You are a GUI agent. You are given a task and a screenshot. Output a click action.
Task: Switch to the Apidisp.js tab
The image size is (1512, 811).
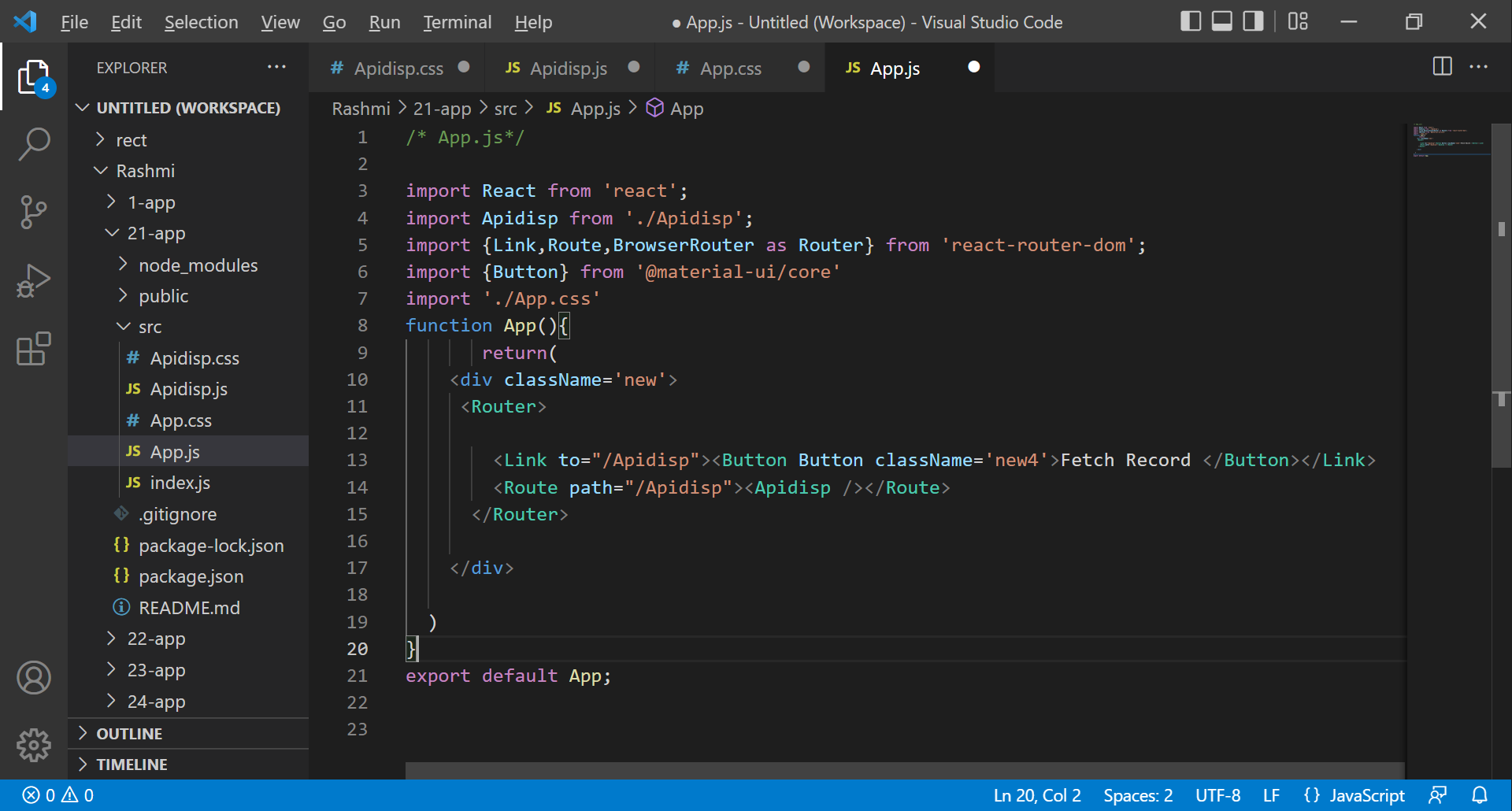click(569, 68)
